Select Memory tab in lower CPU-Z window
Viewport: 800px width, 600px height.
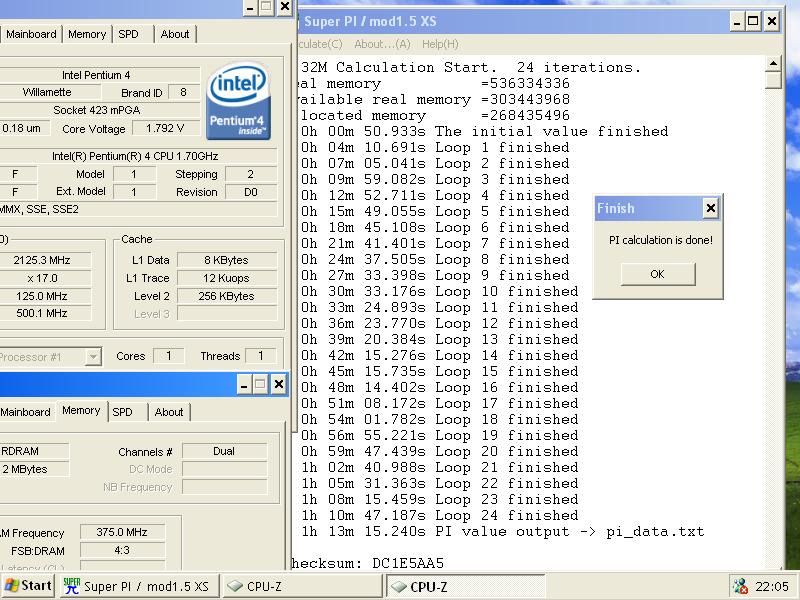pyautogui.click(x=81, y=411)
